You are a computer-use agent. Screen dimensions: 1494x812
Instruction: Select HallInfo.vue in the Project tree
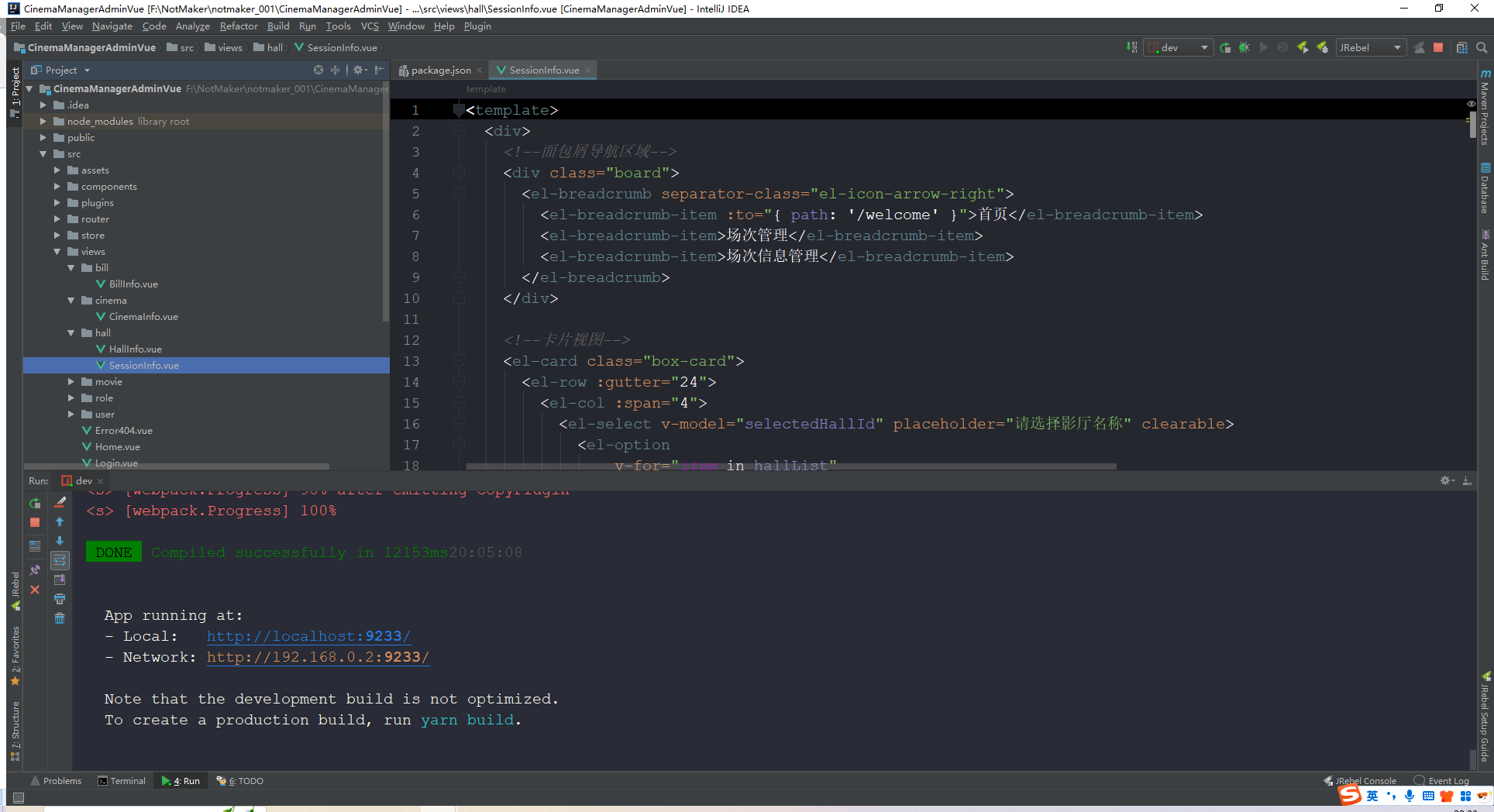click(134, 349)
